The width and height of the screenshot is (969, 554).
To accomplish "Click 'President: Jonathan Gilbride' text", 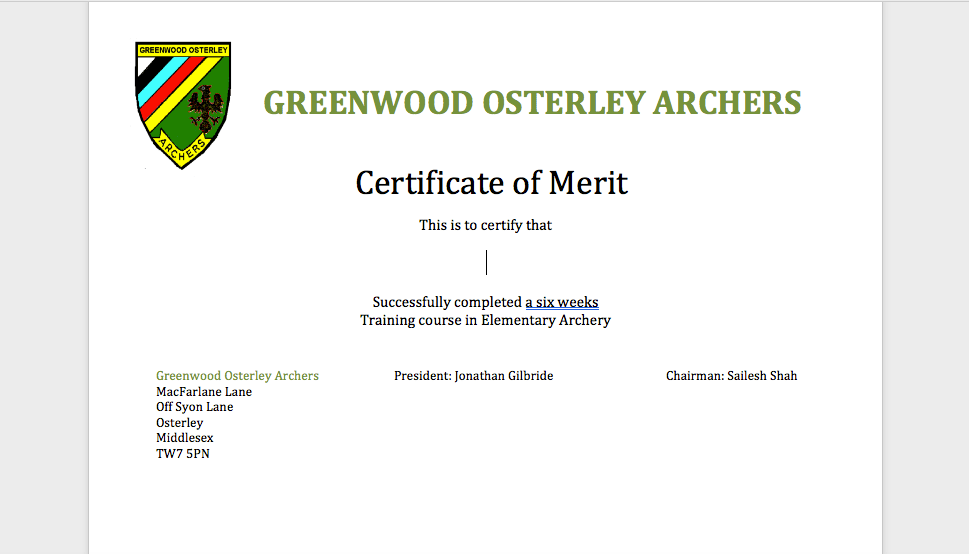I will coord(473,376).
